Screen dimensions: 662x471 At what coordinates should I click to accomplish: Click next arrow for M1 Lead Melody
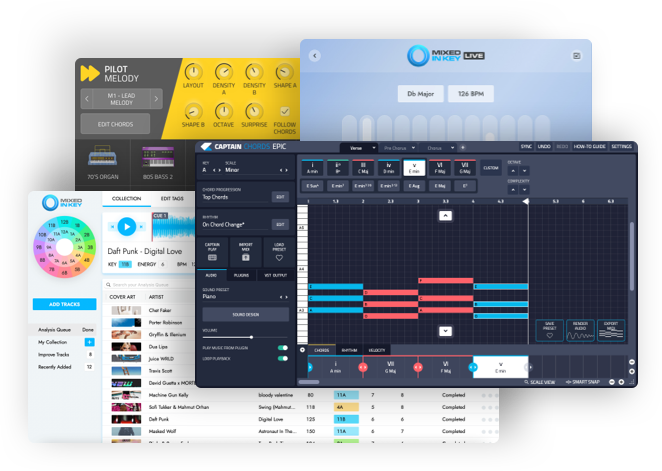pyautogui.click(x=156, y=99)
